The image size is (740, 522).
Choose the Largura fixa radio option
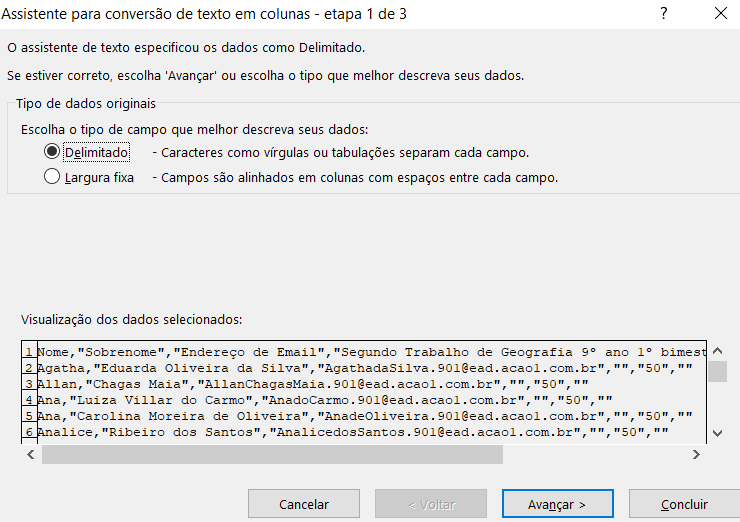(53, 177)
